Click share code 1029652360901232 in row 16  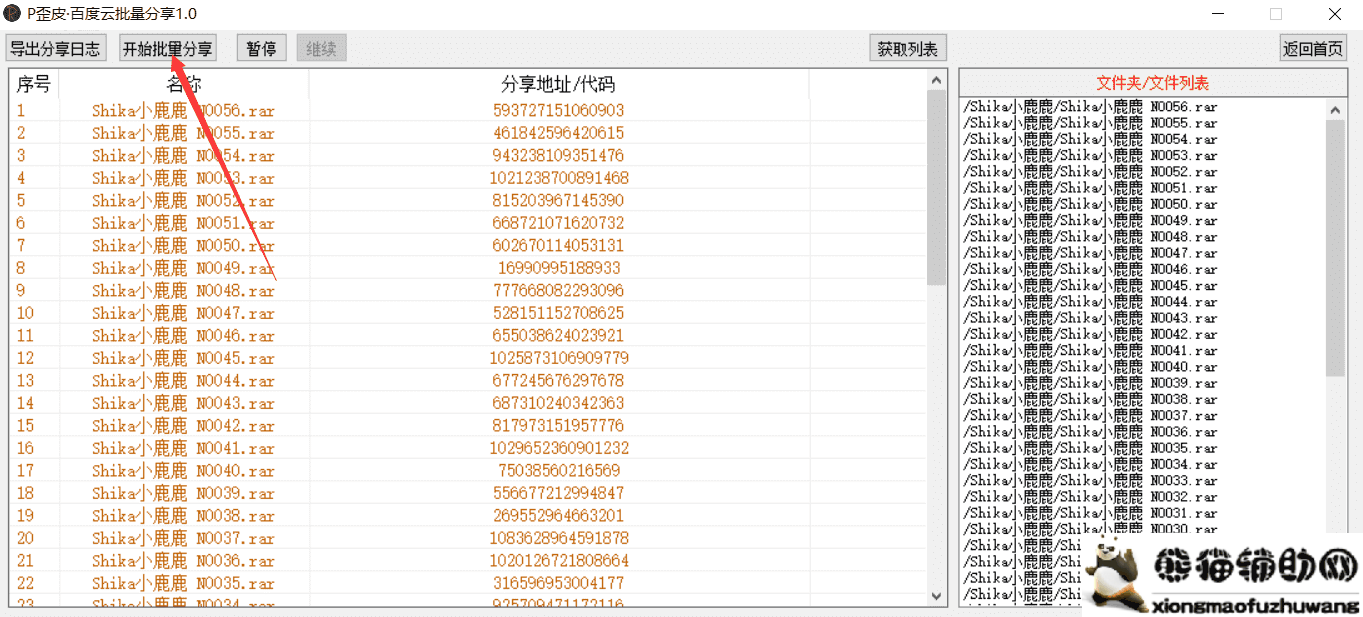click(558, 448)
